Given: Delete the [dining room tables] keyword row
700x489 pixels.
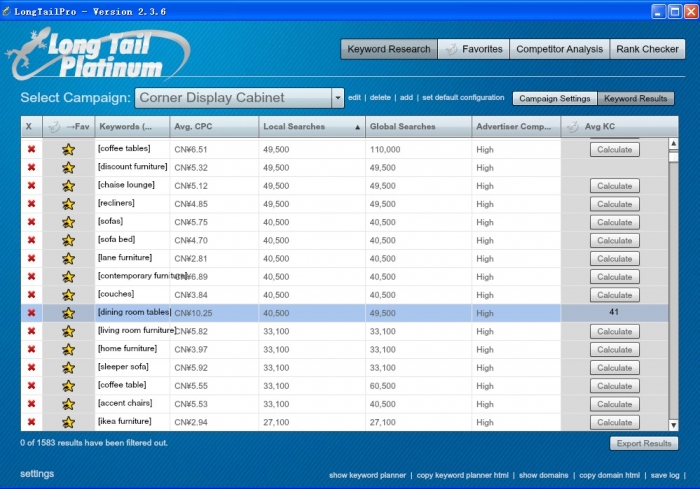Looking at the screenshot, I should (31, 313).
